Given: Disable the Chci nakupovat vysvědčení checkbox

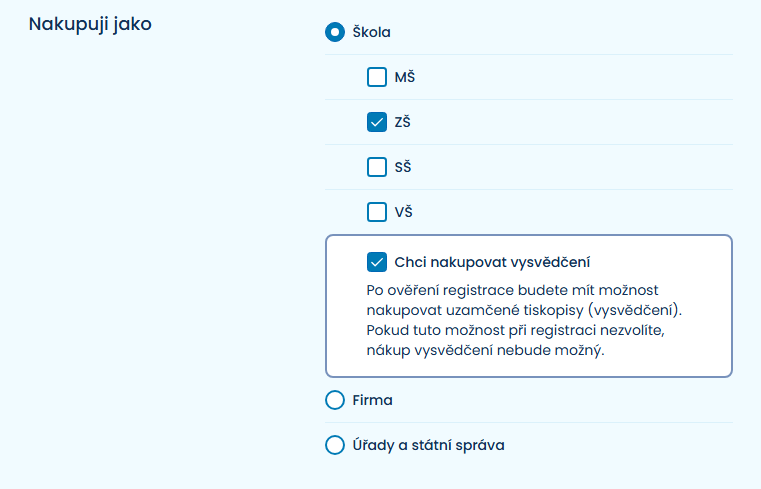Looking at the screenshot, I should 377,263.
